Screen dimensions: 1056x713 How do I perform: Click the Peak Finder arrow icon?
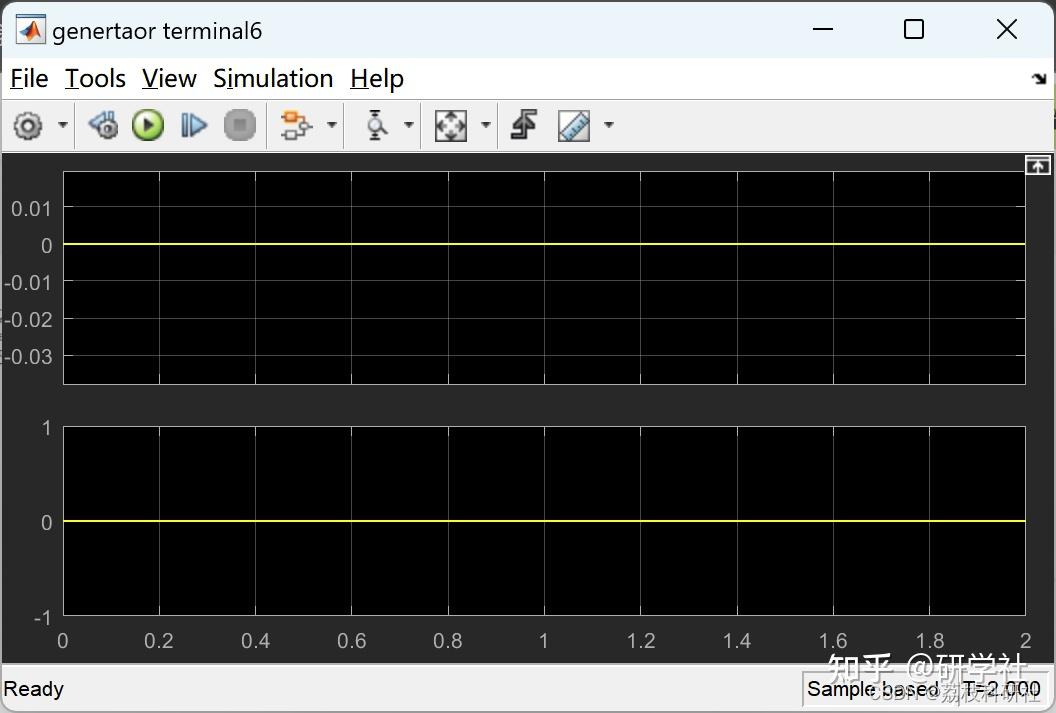point(523,125)
